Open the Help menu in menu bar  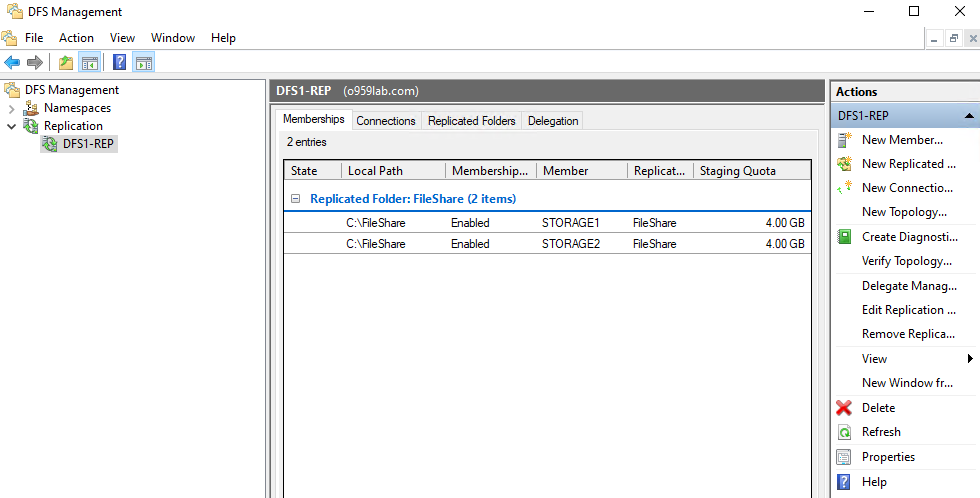223,38
